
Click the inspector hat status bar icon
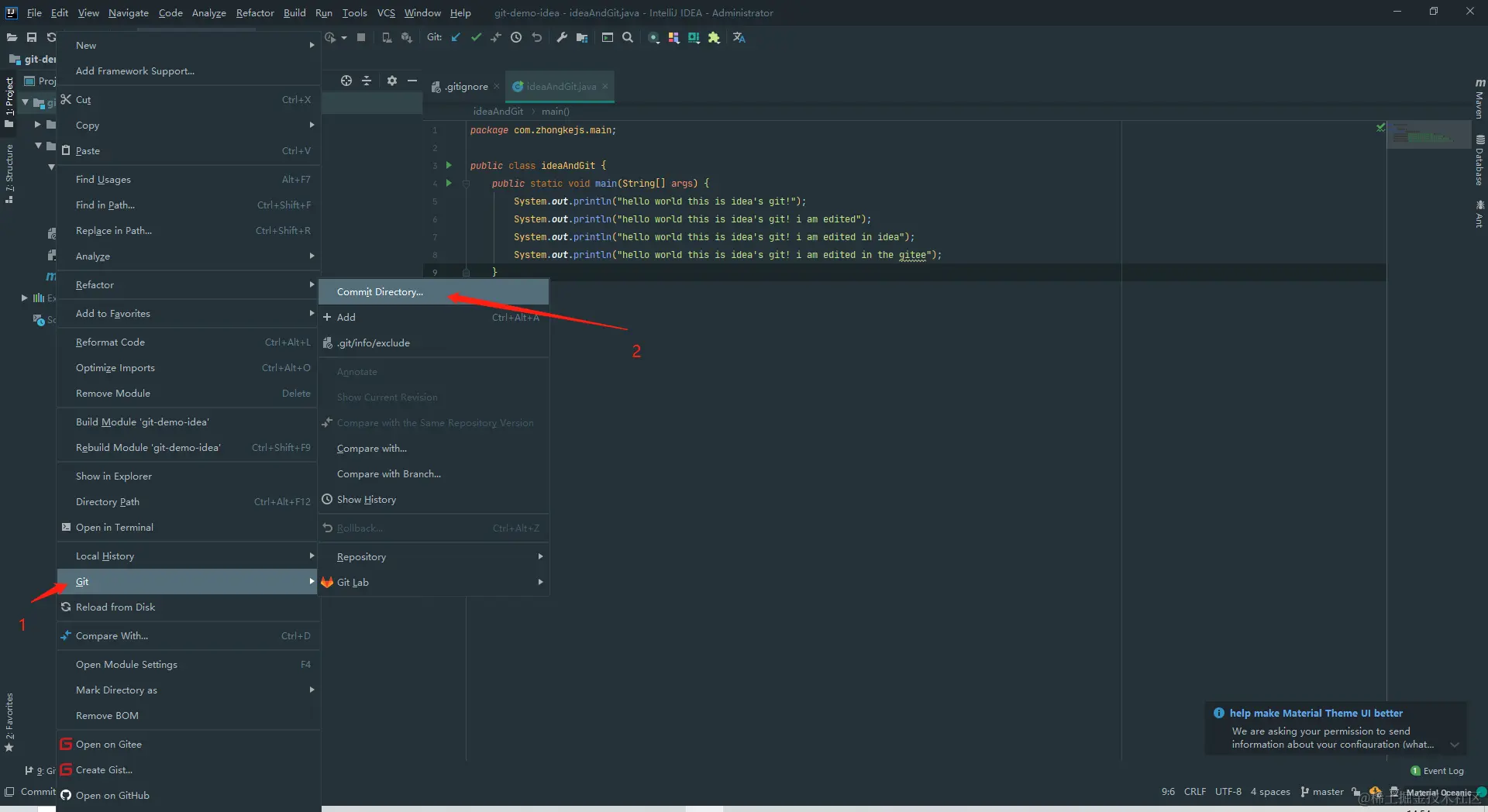click(1394, 792)
